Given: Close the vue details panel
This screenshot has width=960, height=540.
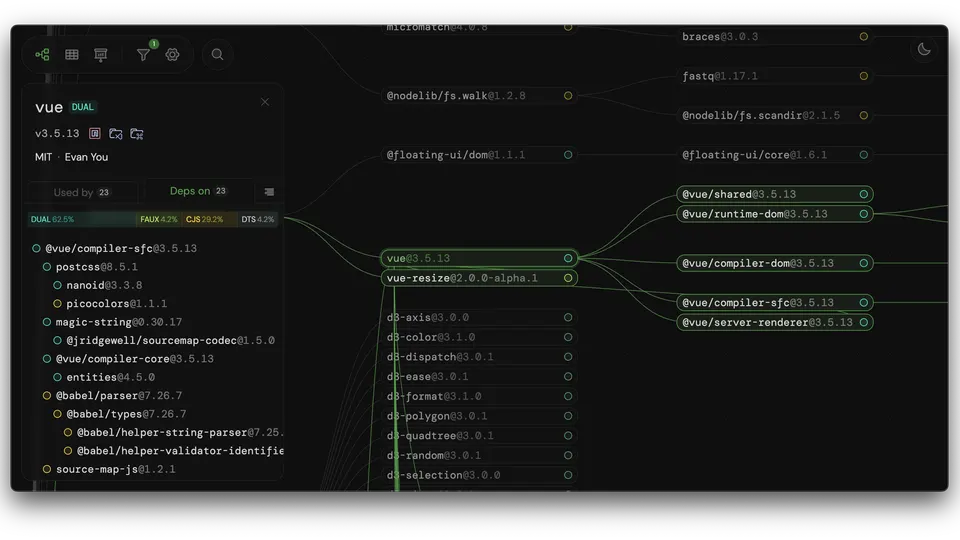Looking at the screenshot, I should coord(265,102).
